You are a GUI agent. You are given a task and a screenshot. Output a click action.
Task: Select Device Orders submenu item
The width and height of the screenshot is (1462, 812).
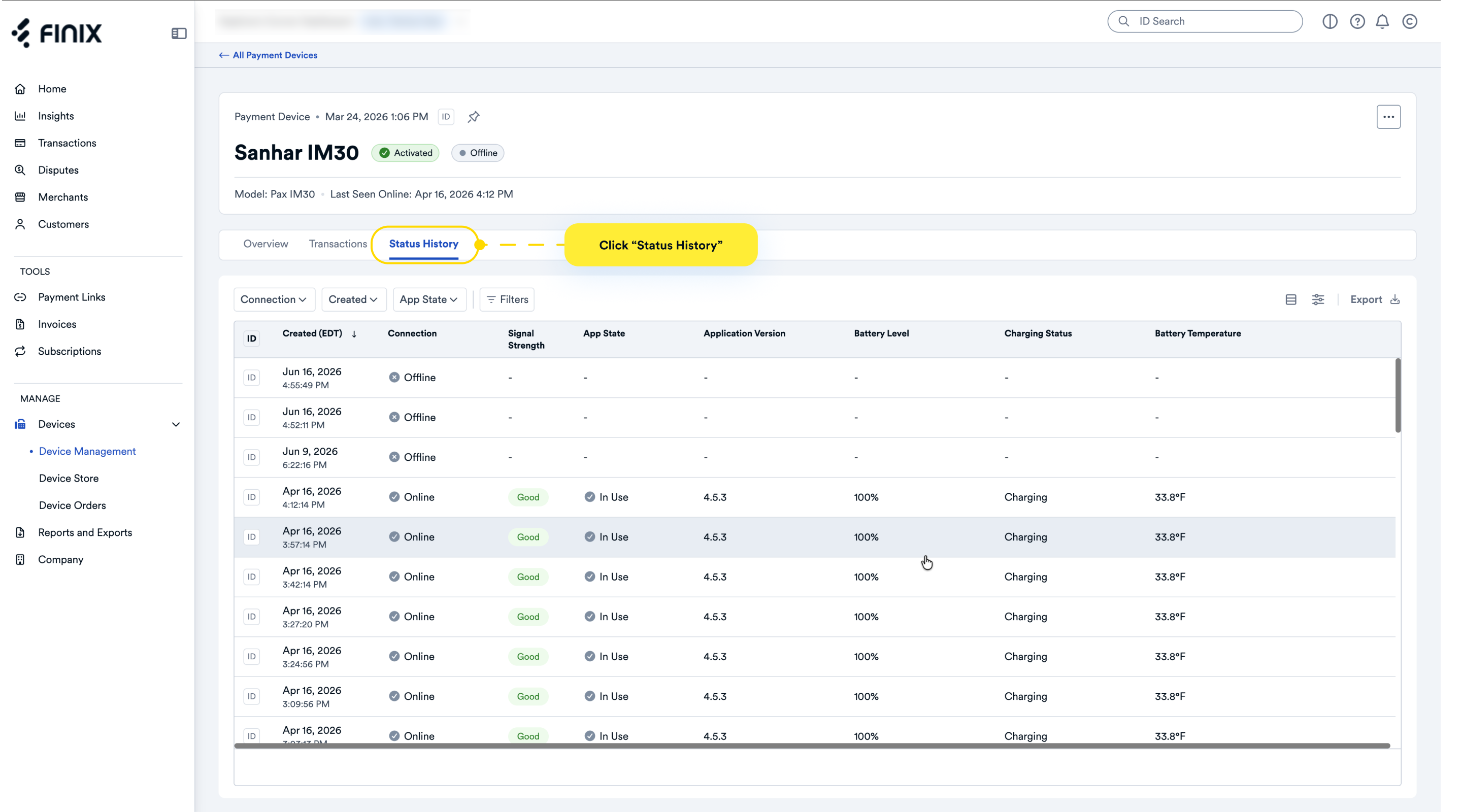pos(72,505)
